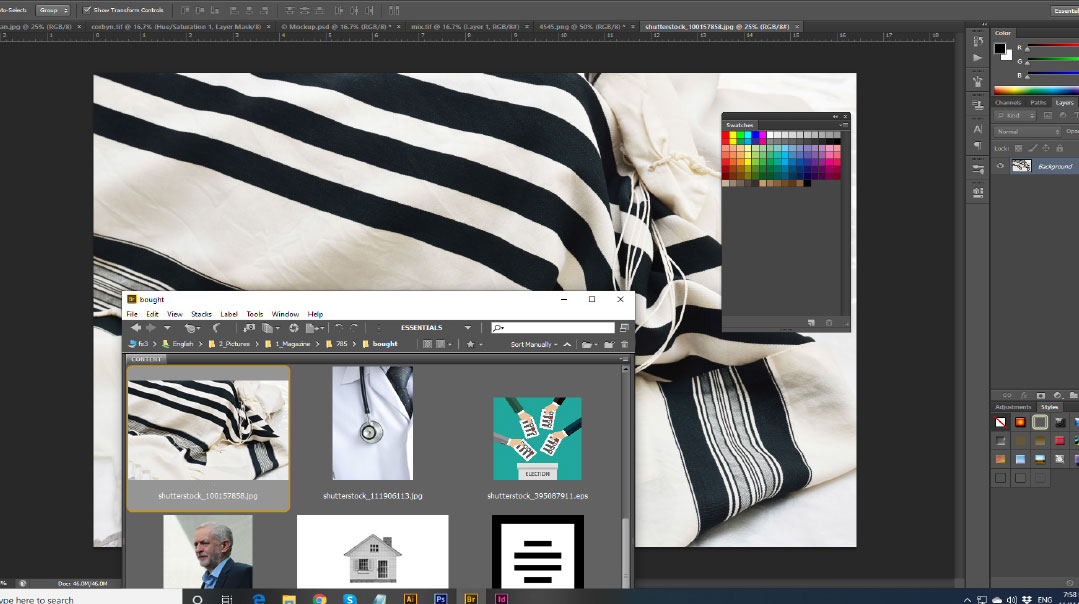Select the ESSENTIALS workspace label
The width and height of the screenshot is (1079, 604).
point(422,328)
